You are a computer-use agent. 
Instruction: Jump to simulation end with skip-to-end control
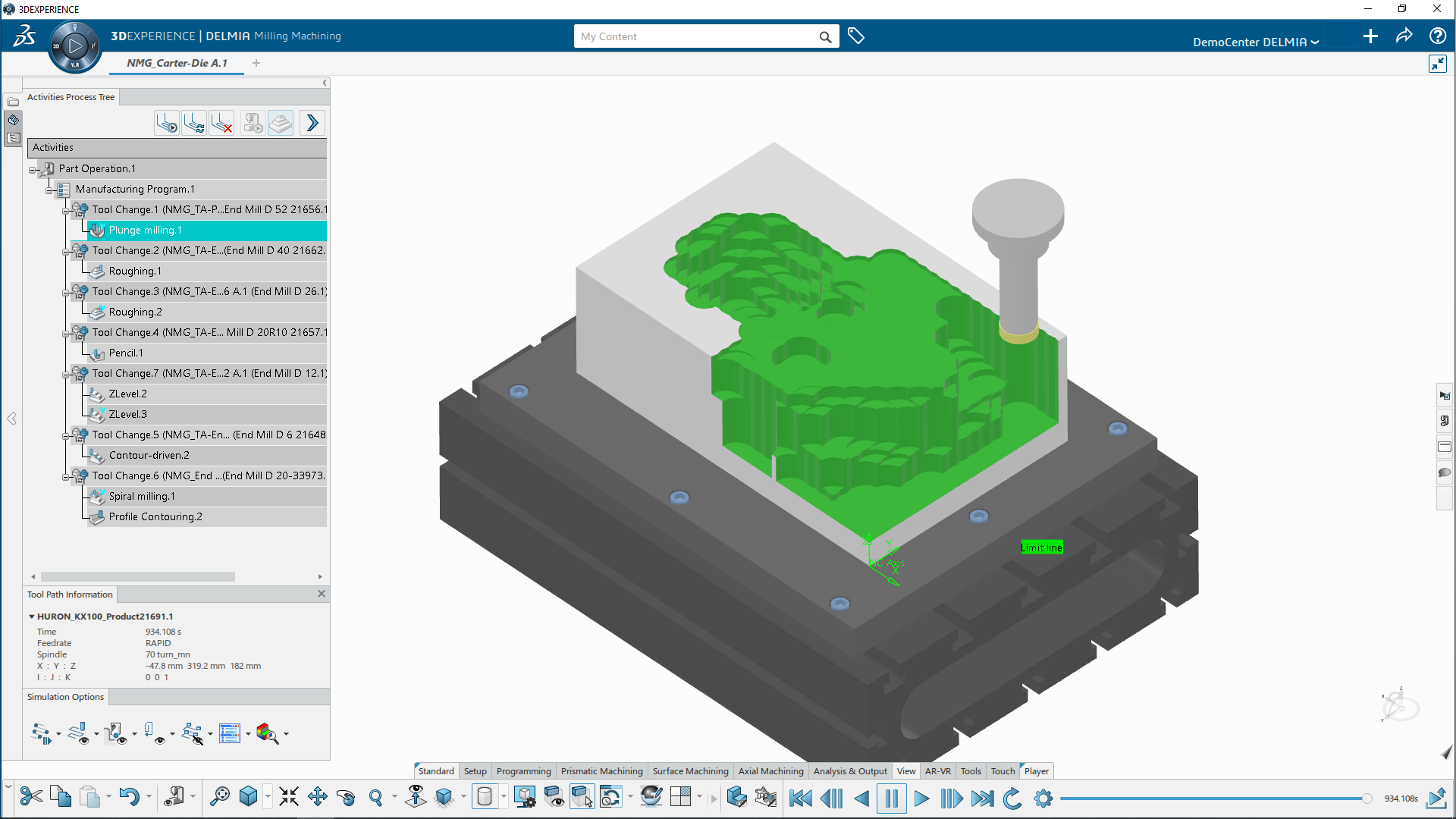[x=983, y=798]
